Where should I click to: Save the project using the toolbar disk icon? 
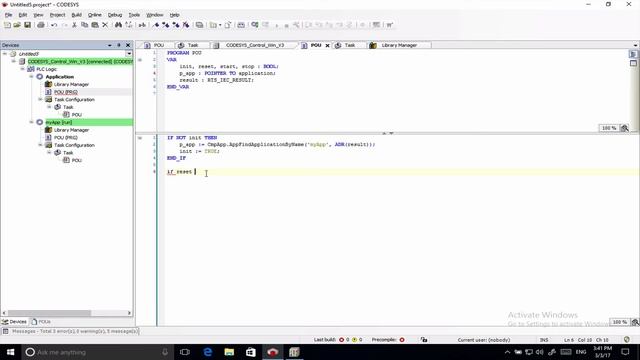coord(27,25)
